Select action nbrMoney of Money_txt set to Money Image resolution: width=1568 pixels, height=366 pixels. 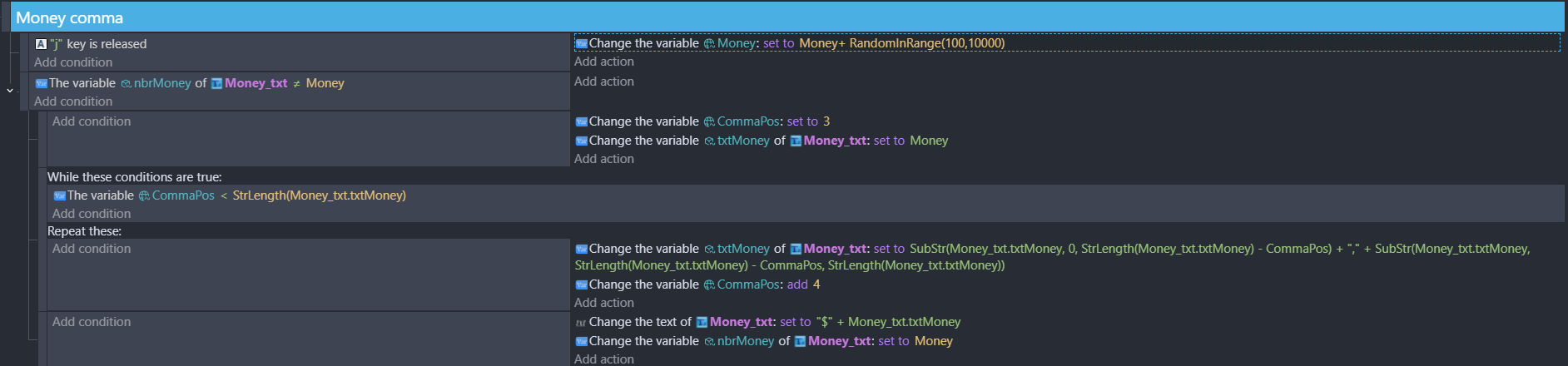coord(764,341)
